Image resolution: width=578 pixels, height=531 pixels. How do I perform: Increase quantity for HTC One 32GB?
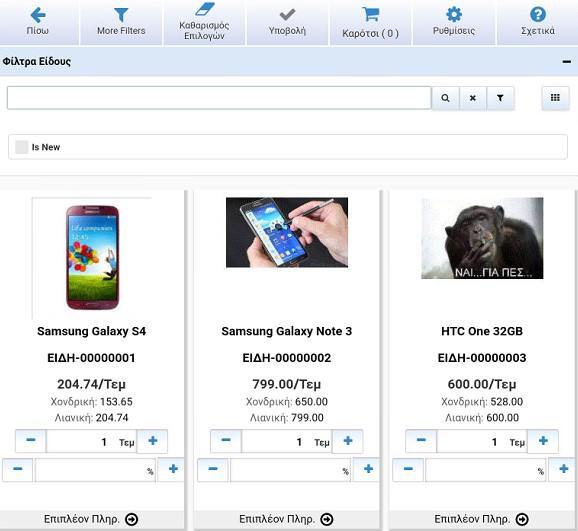click(543, 441)
